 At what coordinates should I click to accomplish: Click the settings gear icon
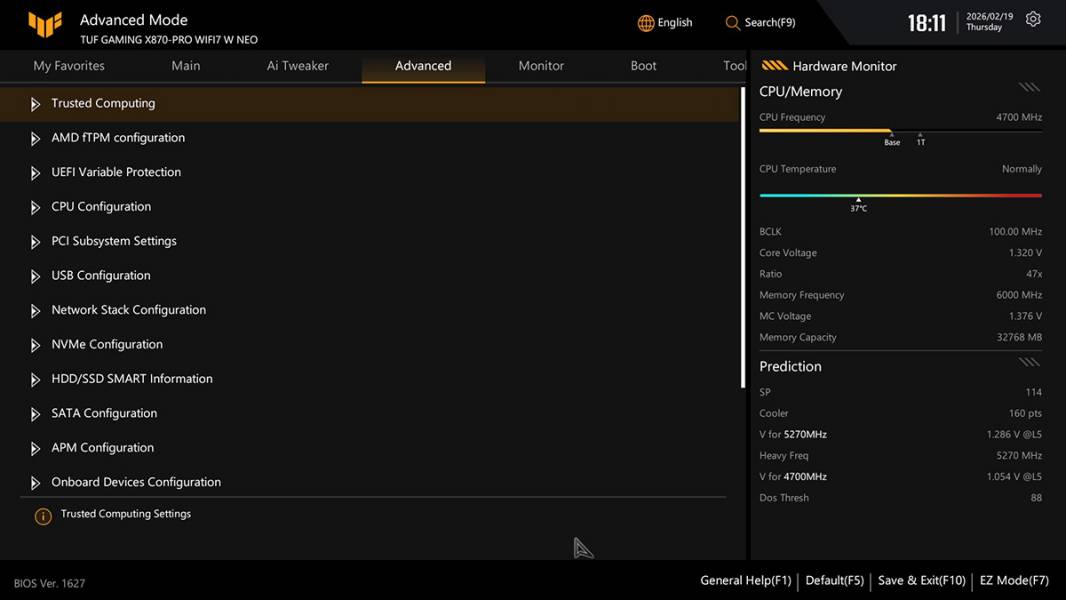click(x=1033, y=20)
